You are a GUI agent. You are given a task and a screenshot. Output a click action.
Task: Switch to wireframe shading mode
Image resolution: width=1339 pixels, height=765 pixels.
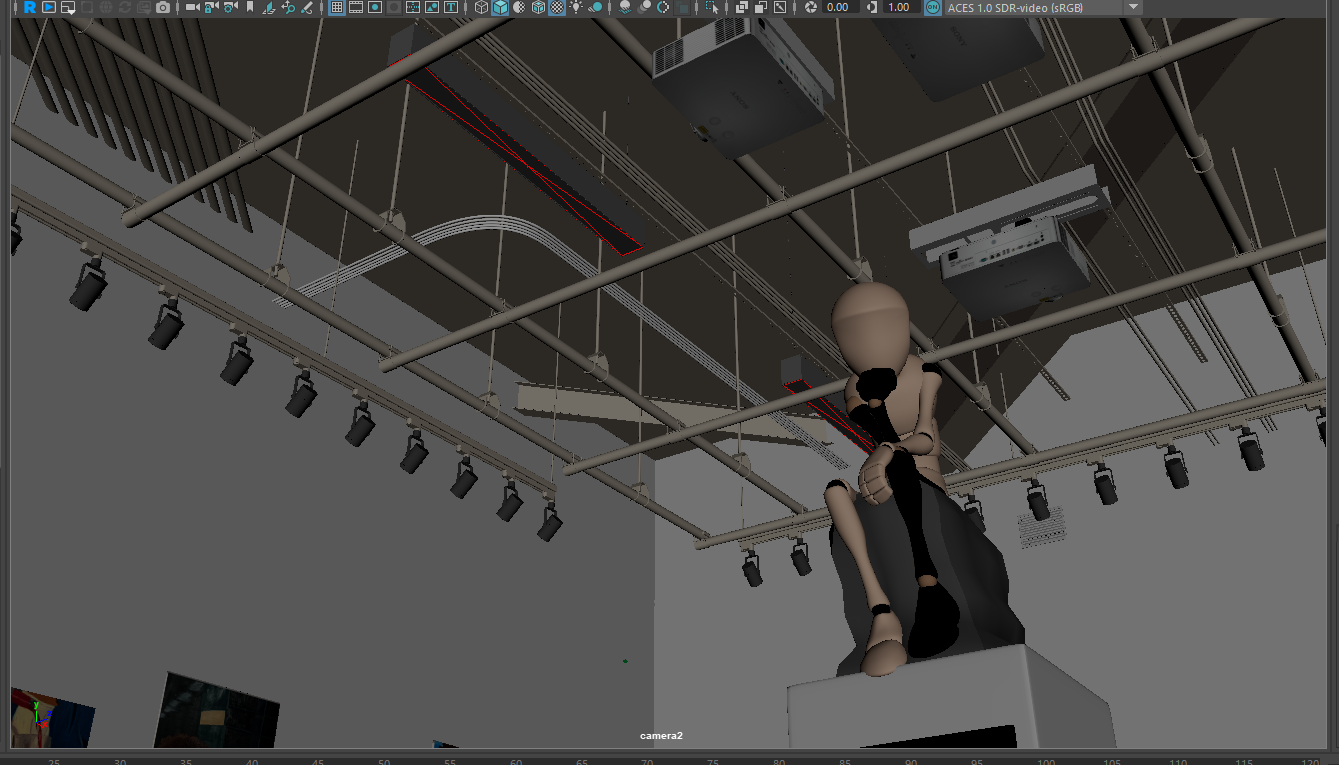[x=483, y=7]
